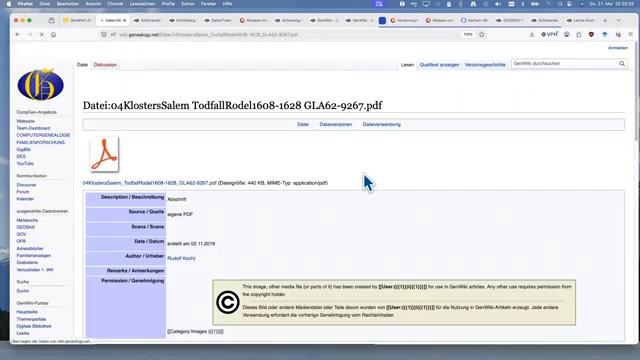Open the GEDBAS sidebar link
This screenshot has height=360, width=640.
point(25,227)
